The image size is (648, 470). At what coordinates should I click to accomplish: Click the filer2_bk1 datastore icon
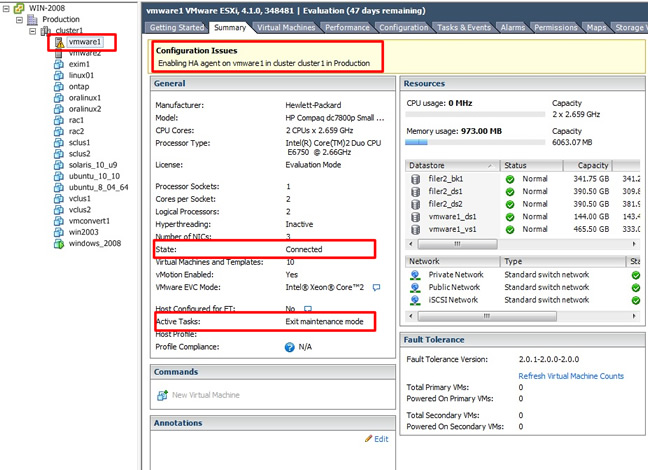click(416, 179)
